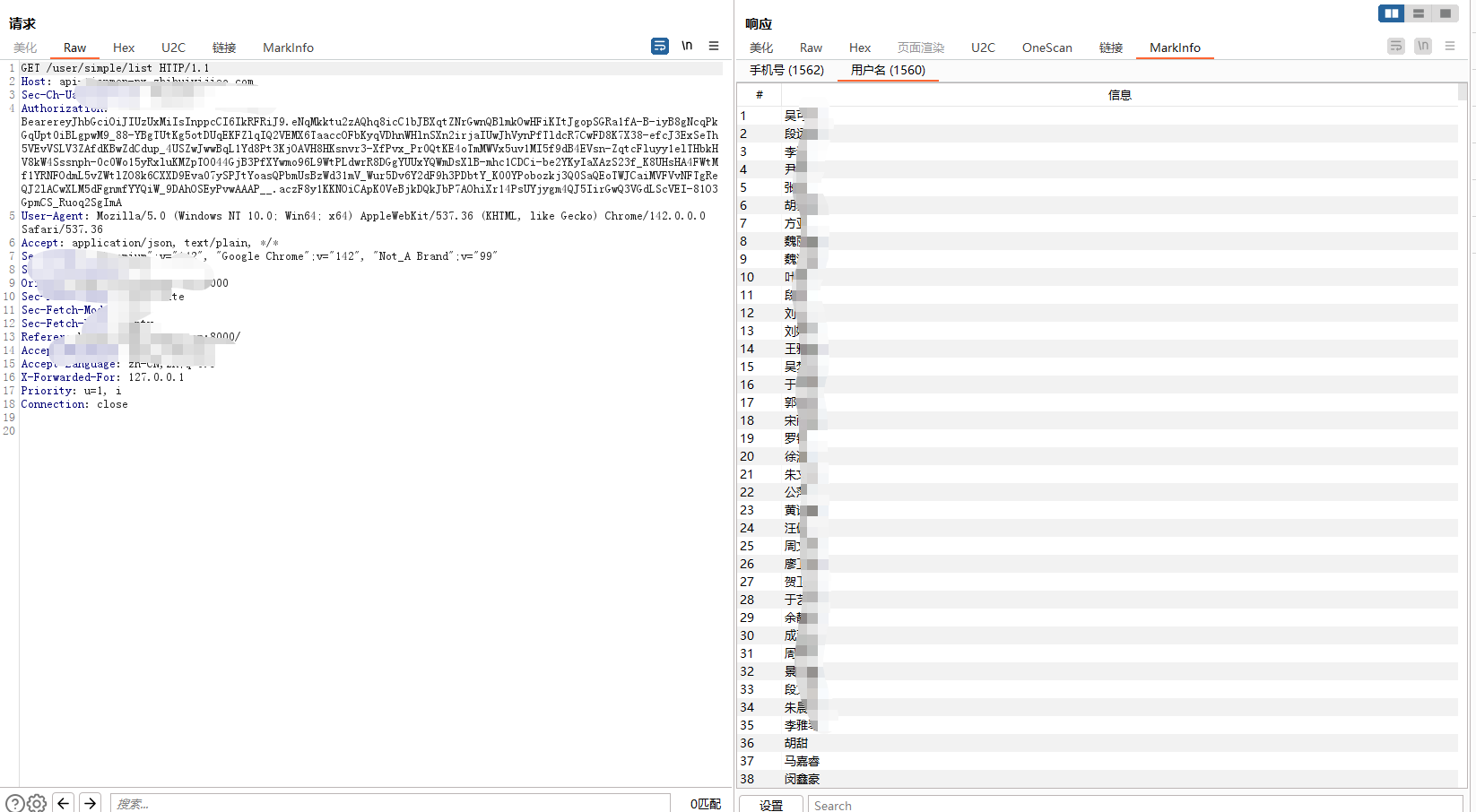Select top-bottom split layout icon
The image size is (1476, 812).
[1419, 13]
